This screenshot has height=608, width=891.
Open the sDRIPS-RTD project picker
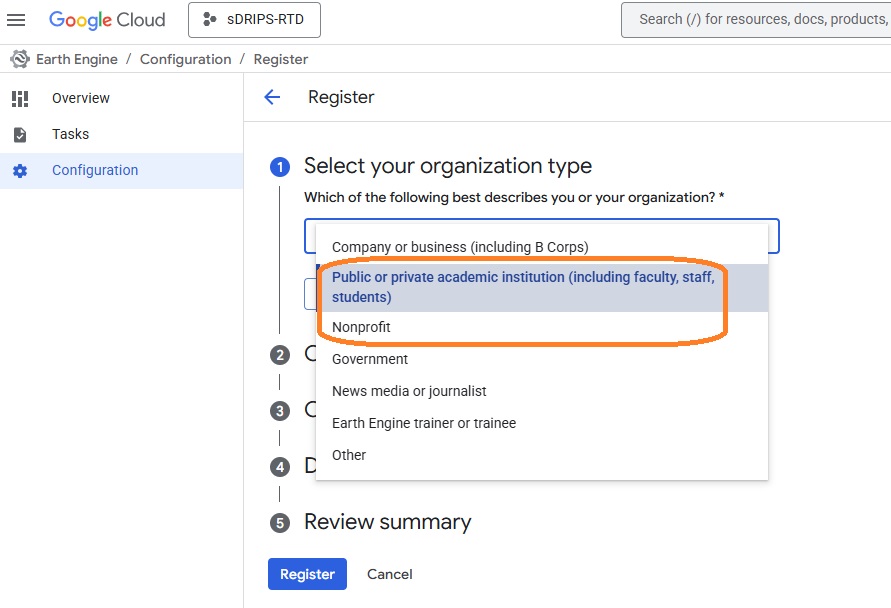click(x=254, y=20)
